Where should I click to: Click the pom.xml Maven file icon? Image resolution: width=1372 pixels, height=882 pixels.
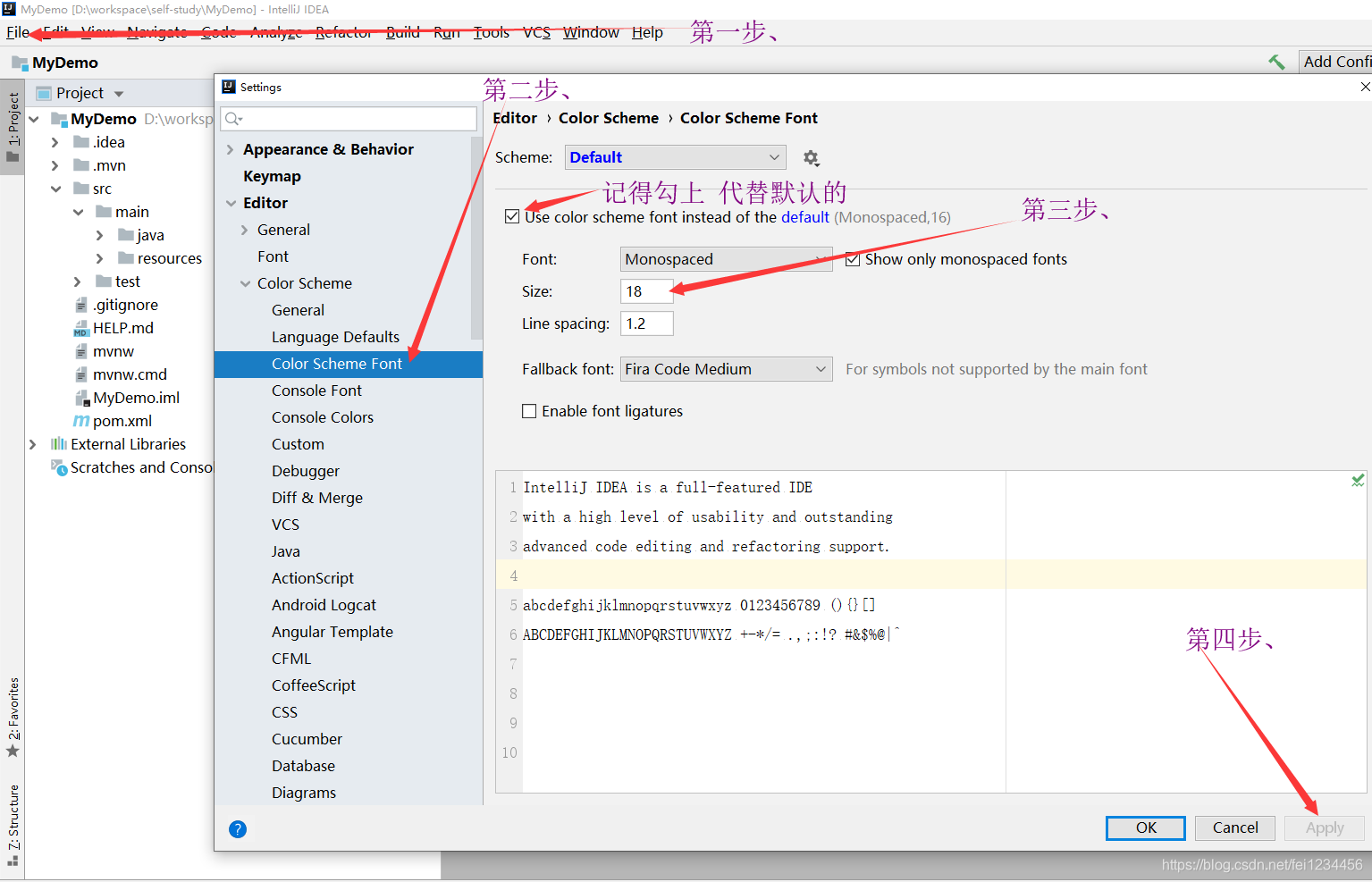tap(80, 421)
